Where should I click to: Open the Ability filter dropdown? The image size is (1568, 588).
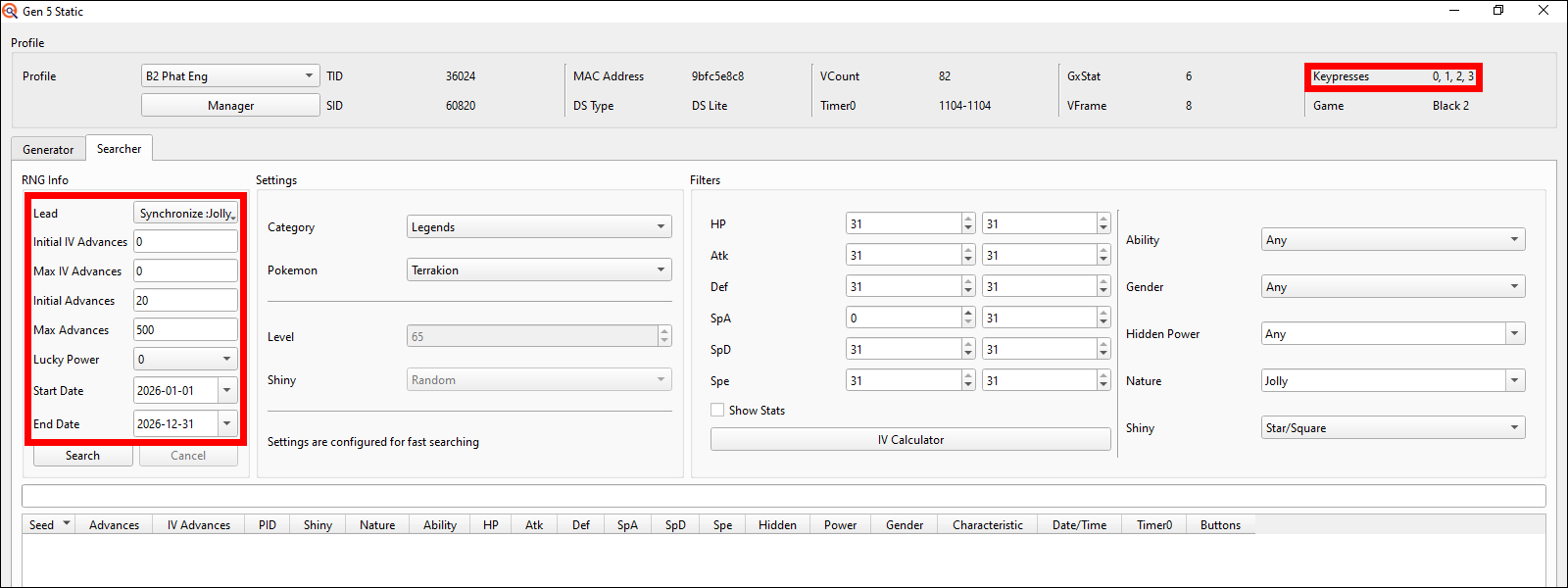(x=1393, y=239)
